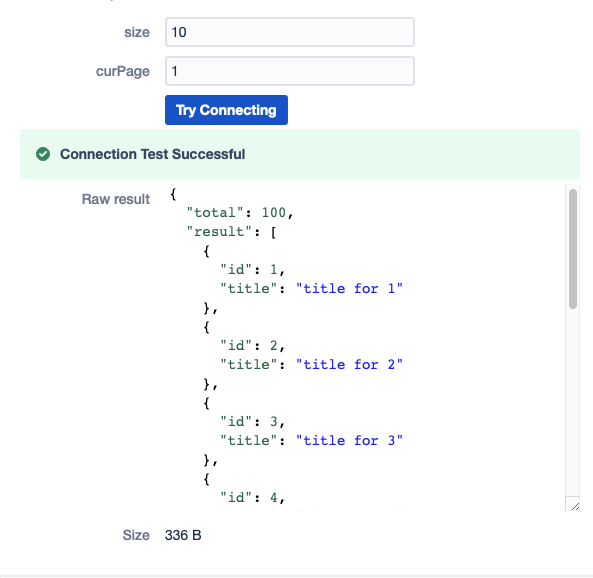This screenshot has height=578, width=593.
Task: Click the total value 100
Action: click(274, 213)
